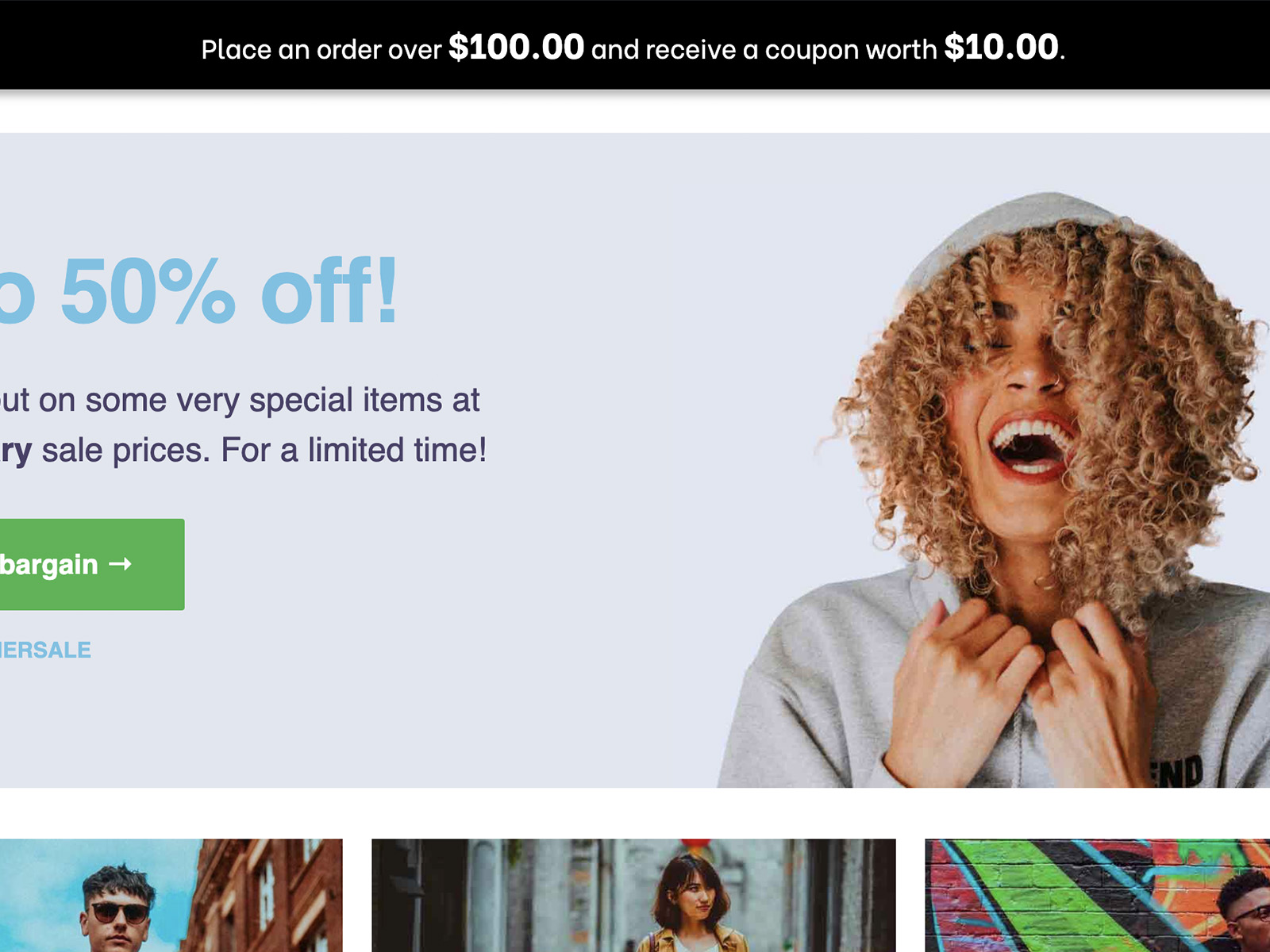Viewport: 1270px width, 952px height.
Task: Click the big blue 50% off! headline
Action: point(198,291)
